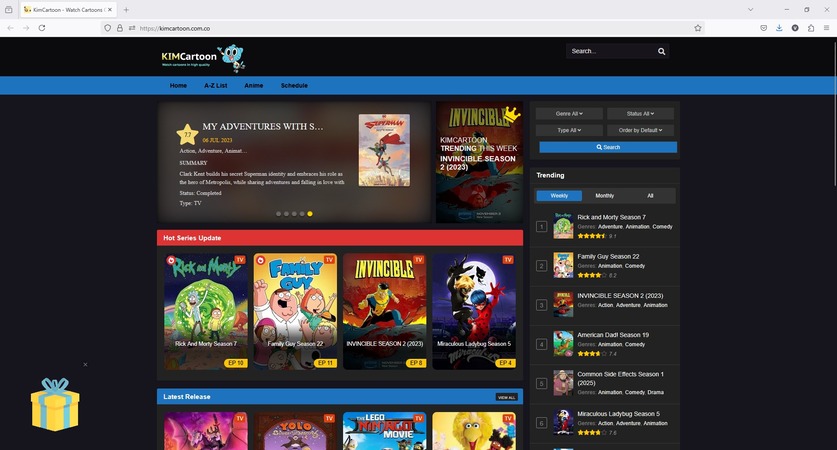The width and height of the screenshot is (837, 450).
Task: Open the Status All dropdown
Action: tap(640, 114)
